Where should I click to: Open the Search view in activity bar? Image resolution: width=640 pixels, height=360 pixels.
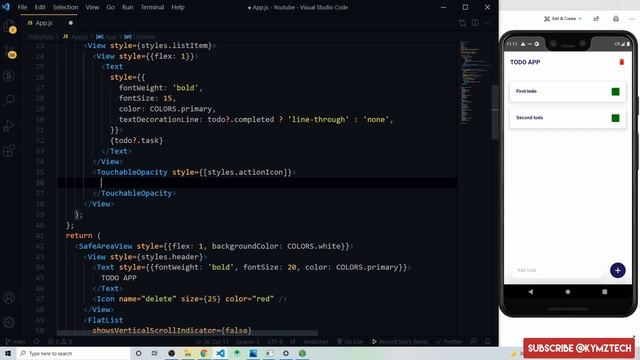point(9,100)
